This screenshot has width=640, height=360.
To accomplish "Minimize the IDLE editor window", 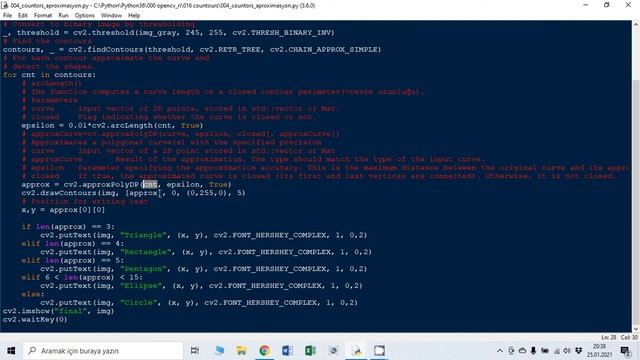I will (586, 5).
